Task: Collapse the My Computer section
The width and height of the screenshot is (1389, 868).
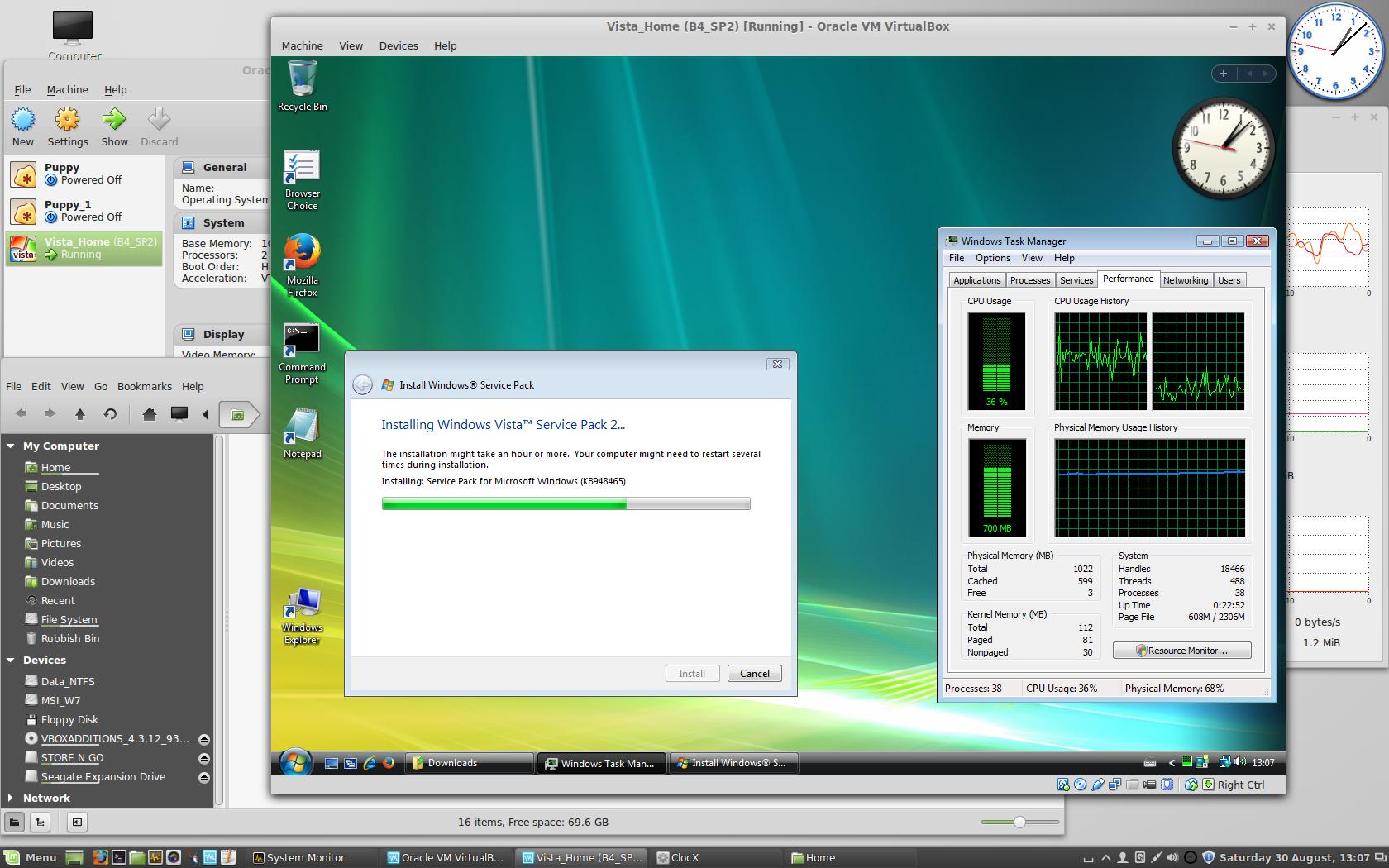Action: tap(11, 446)
